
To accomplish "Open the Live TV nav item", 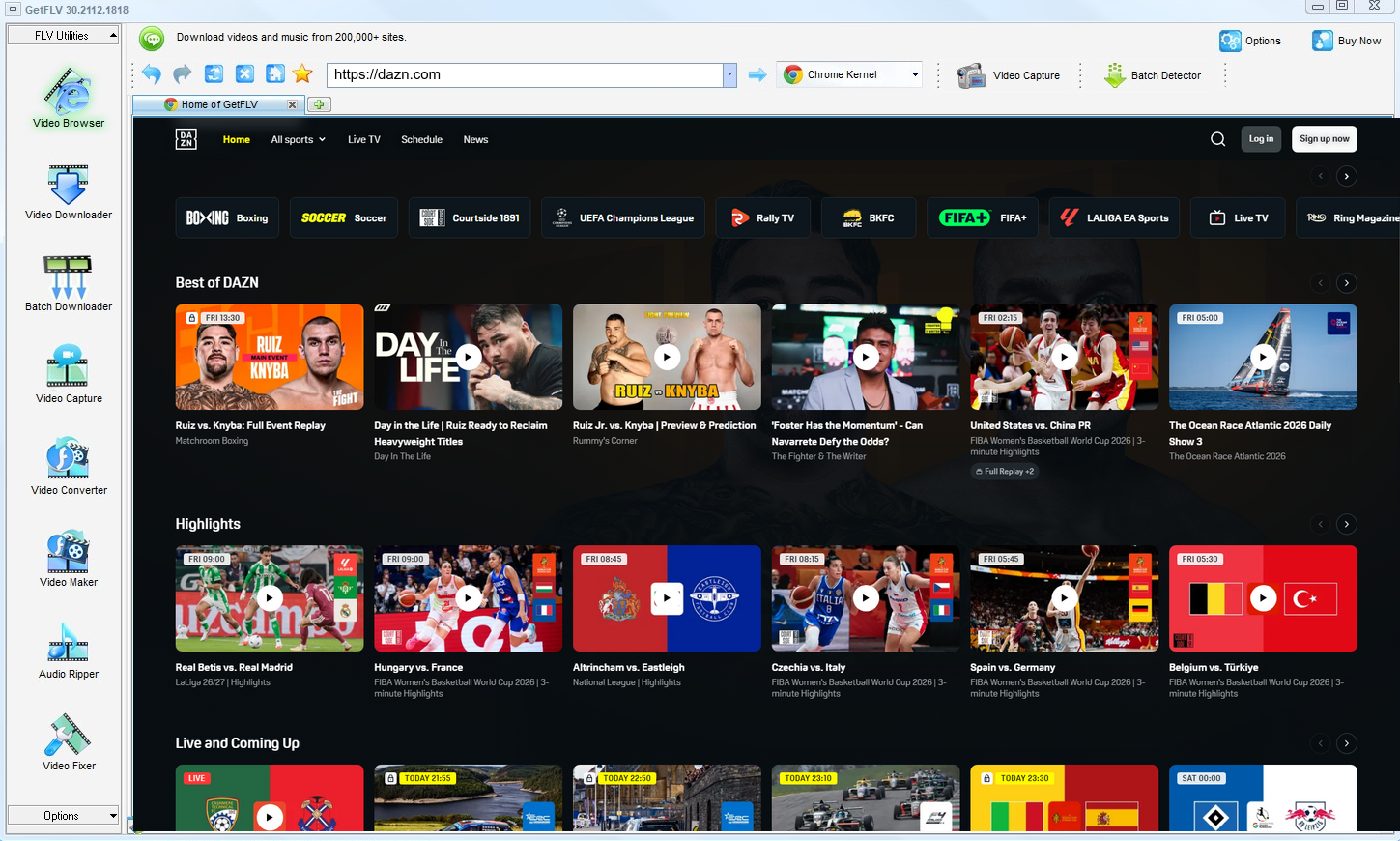I will pyautogui.click(x=364, y=139).
